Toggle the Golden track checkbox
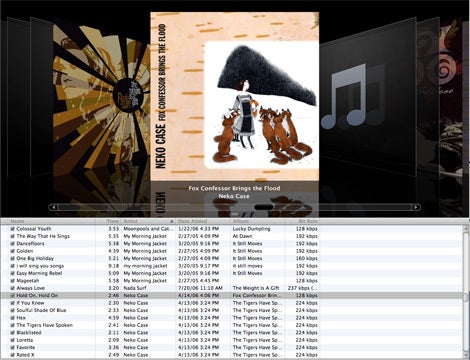Screen dimensions: 470x360 pyautogui.click(x=12, y=251)
